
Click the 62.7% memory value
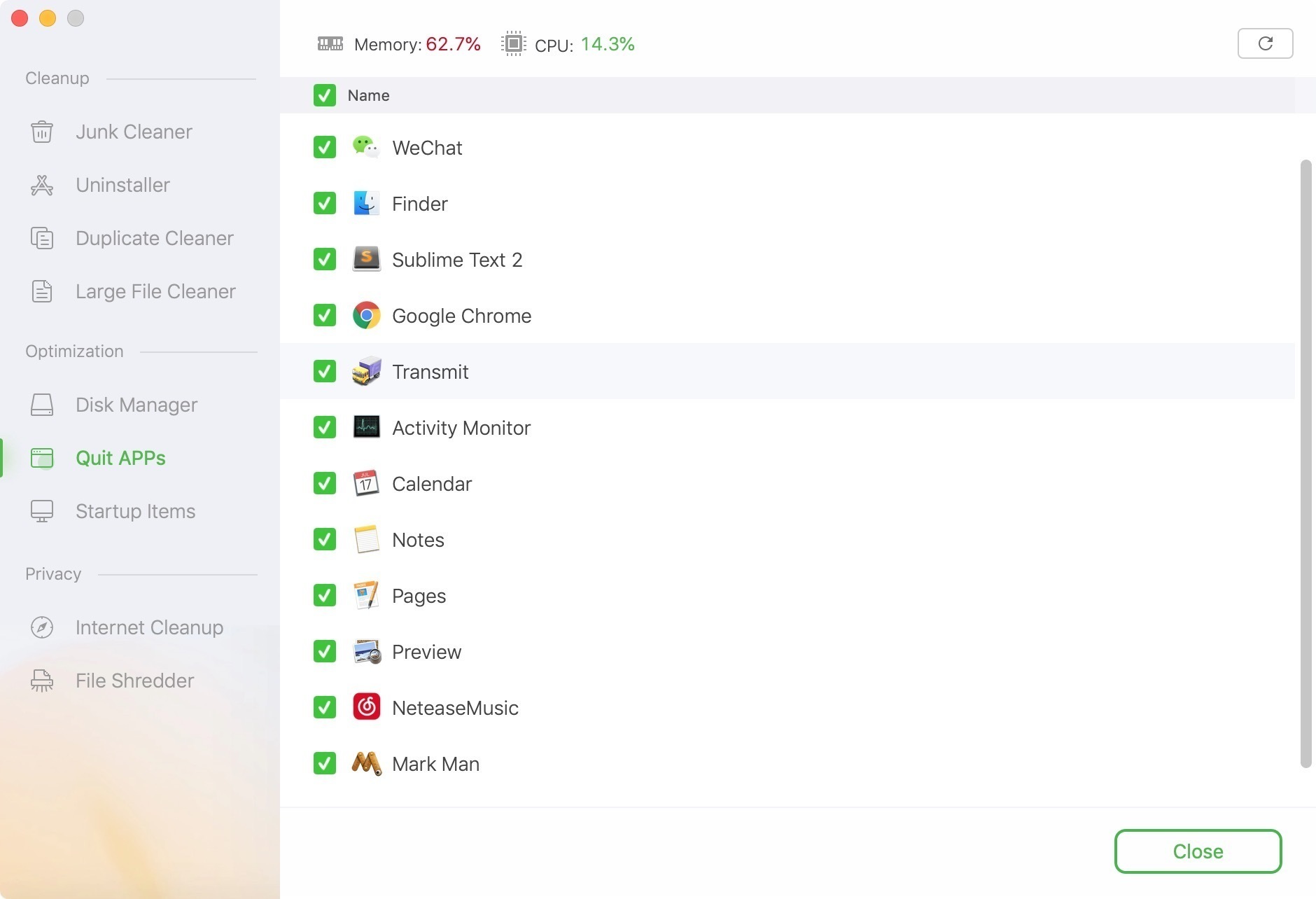click(453, 44)
